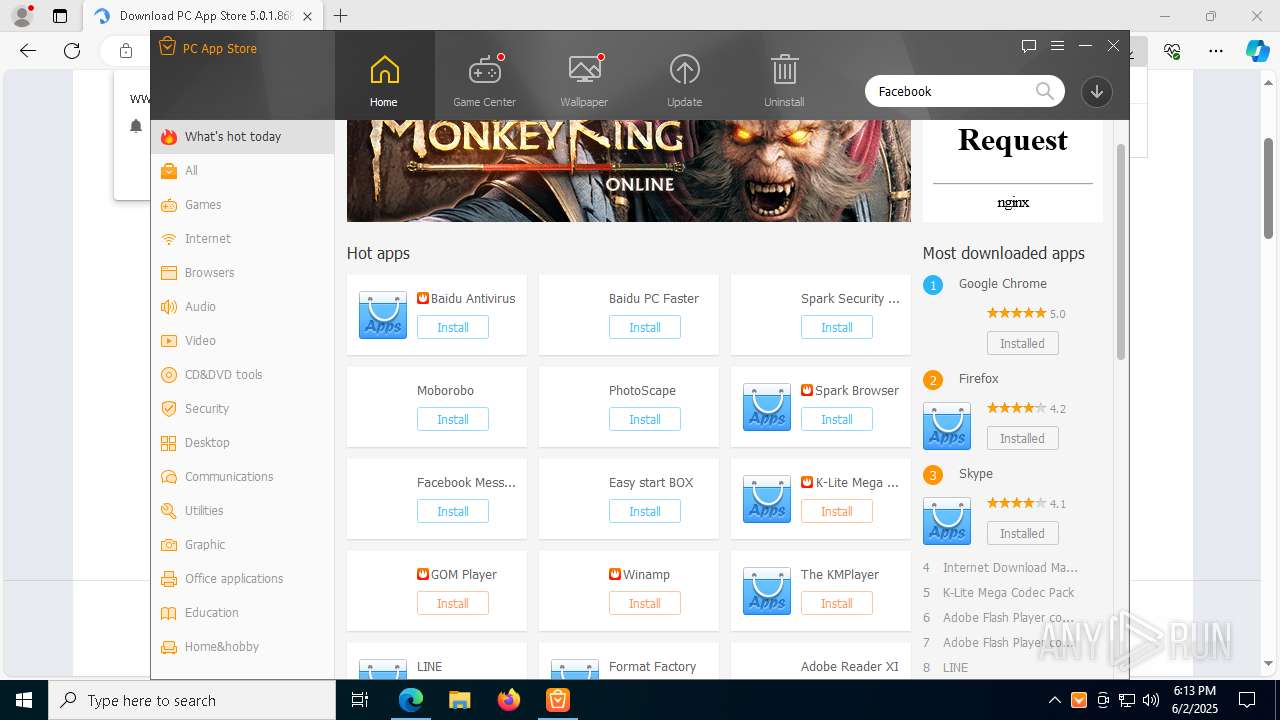
Task: Install Spark Browser
Action: tap(837, 419)
